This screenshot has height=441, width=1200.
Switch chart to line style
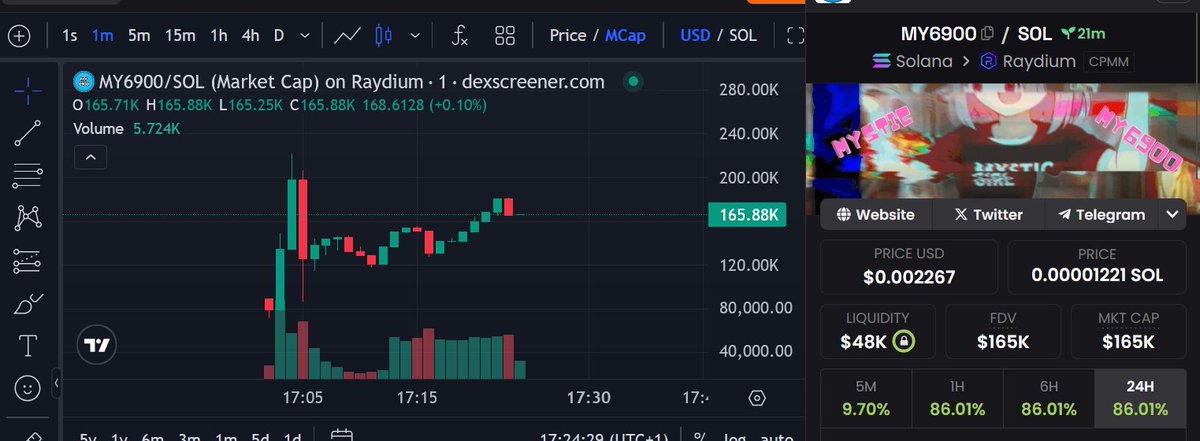(348, 36)
